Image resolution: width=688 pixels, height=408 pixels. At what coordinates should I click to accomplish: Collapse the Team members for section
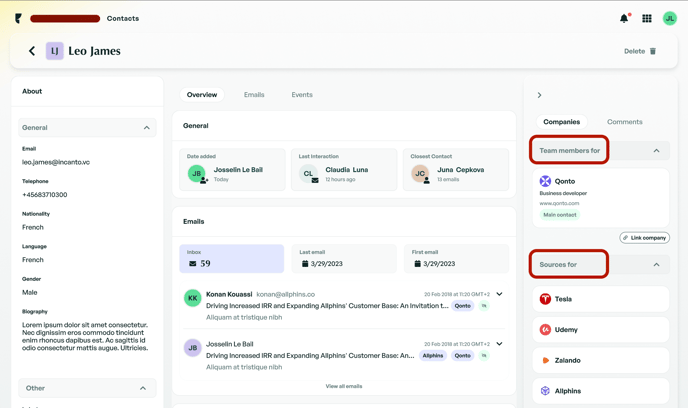point(656,151)
